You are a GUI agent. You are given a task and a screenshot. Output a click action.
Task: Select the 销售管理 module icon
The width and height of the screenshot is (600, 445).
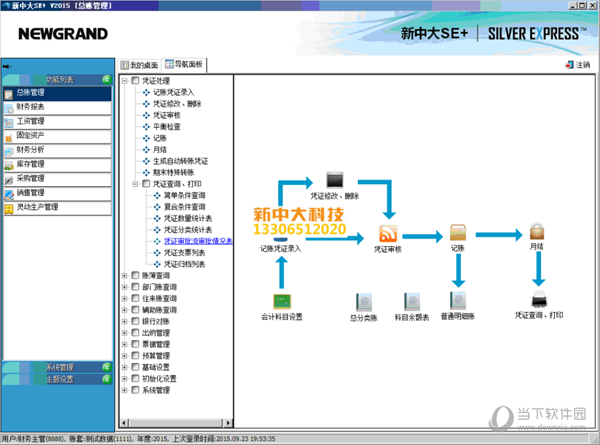click(9, 194)
